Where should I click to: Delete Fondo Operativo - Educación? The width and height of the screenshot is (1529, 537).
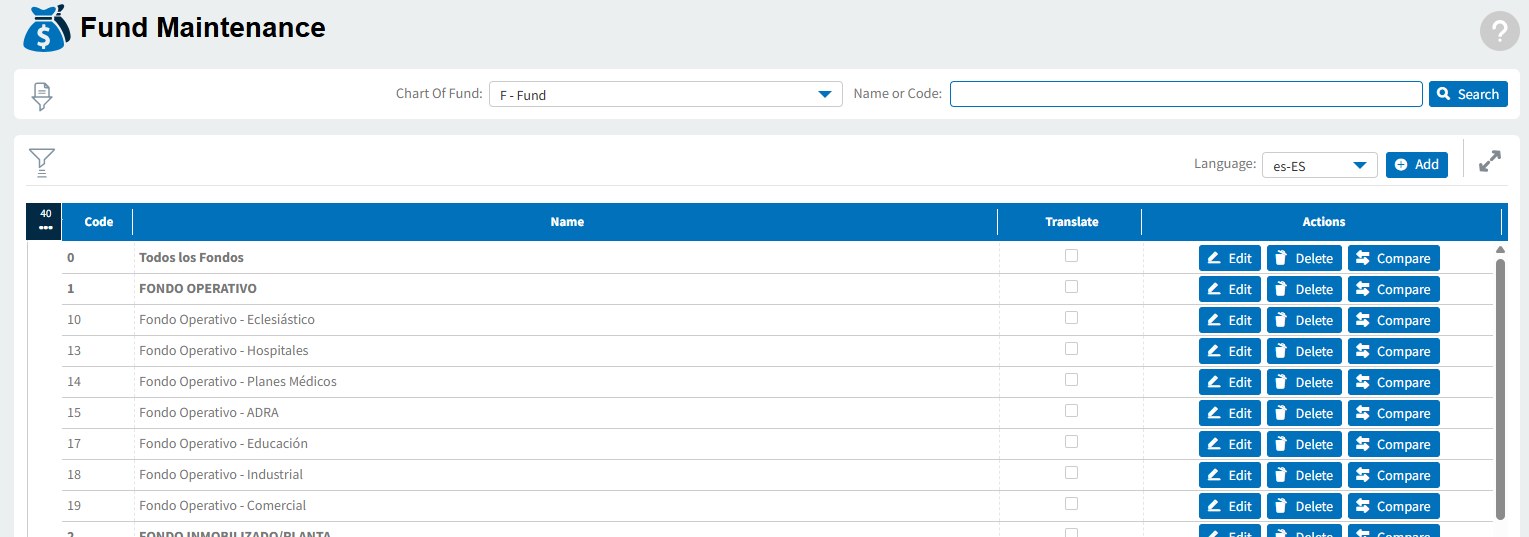1305,444
